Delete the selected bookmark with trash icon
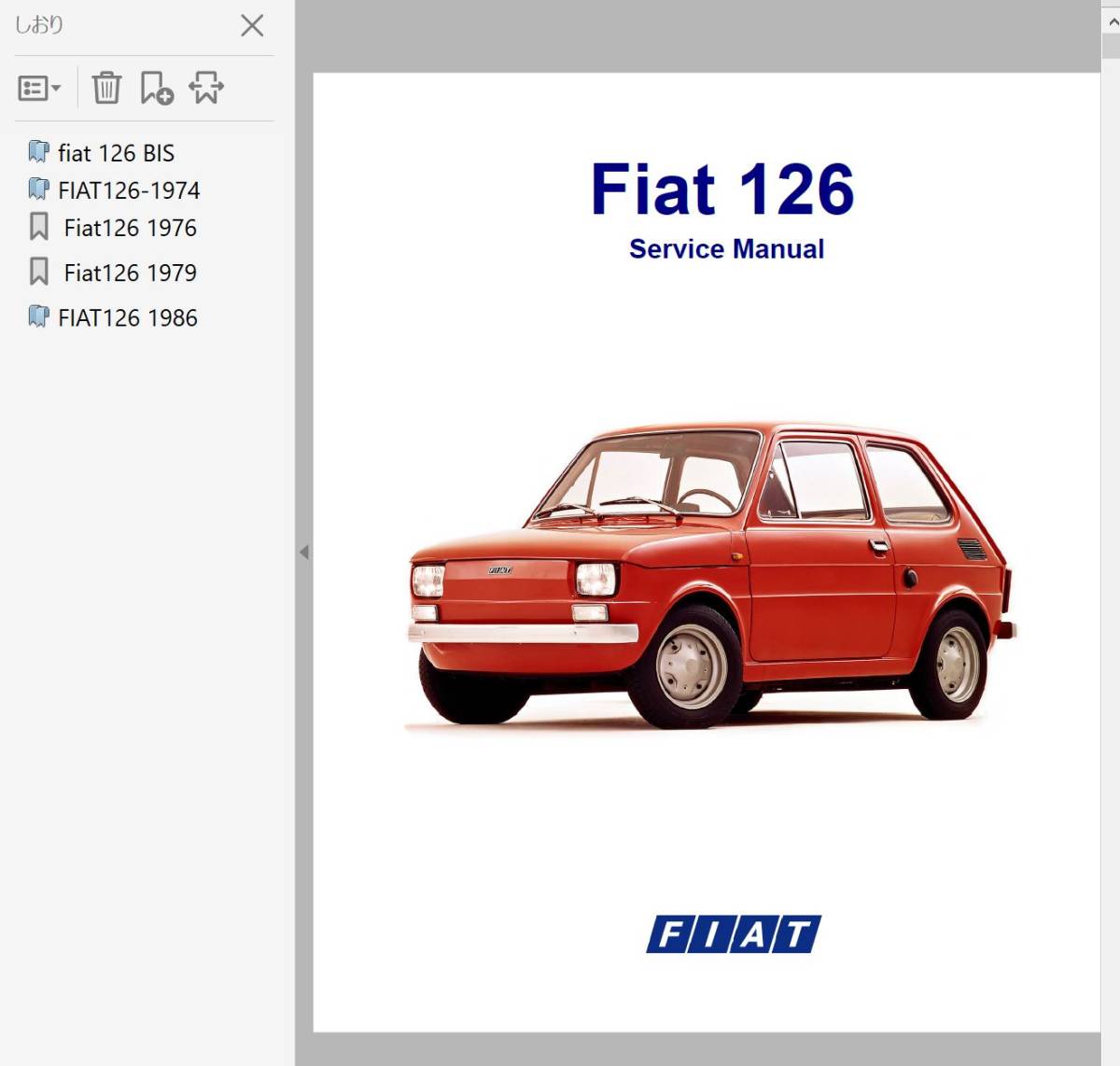 [x=106, y=88]
